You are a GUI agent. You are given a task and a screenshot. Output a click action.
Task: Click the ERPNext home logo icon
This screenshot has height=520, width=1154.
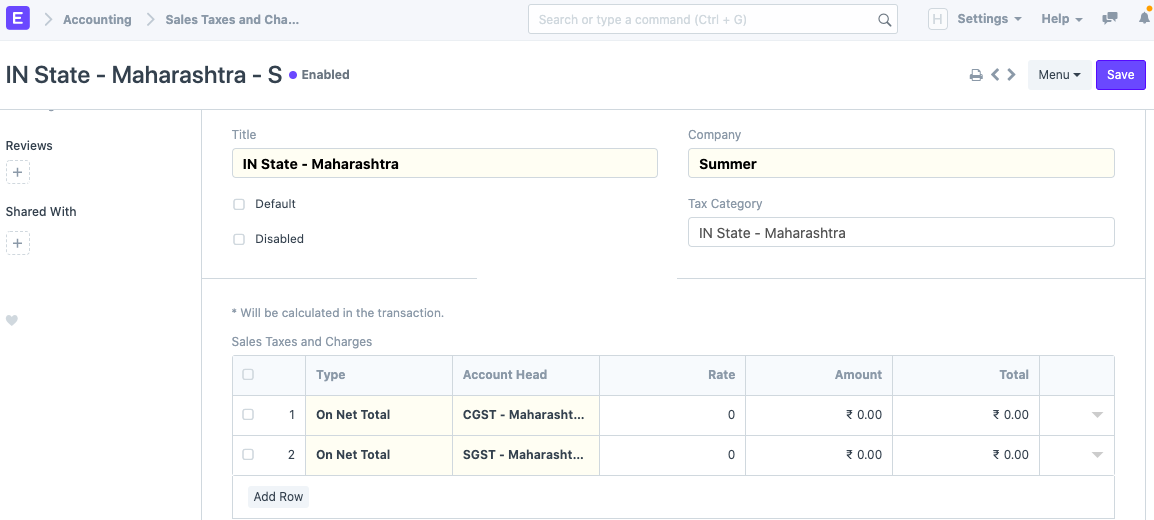tap(18, 19)
